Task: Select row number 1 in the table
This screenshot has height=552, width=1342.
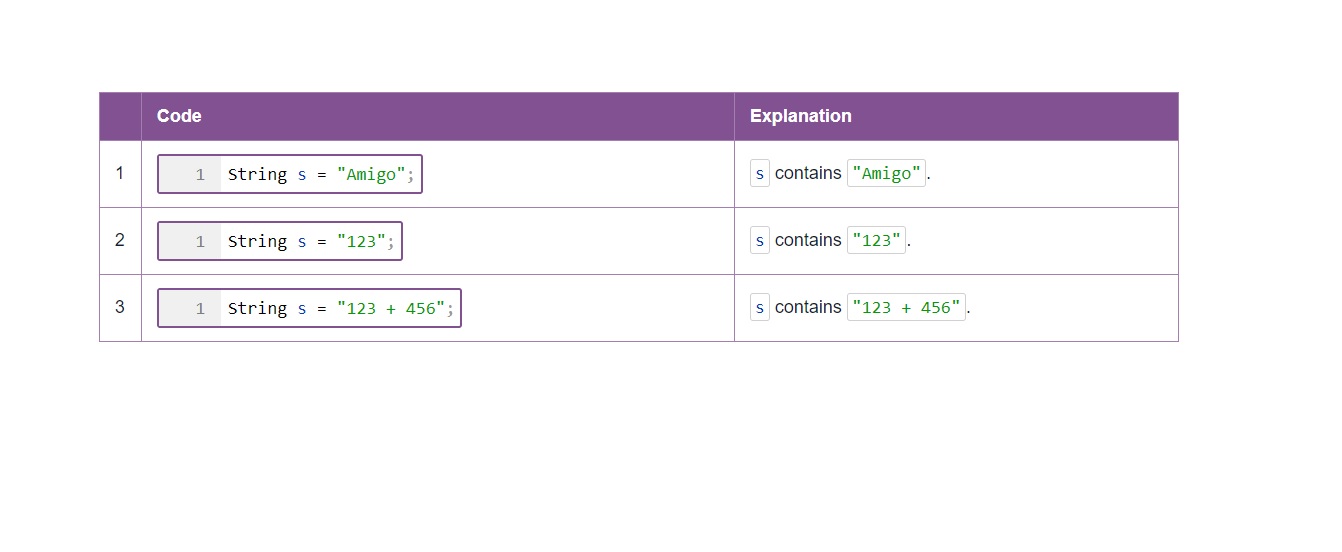Action: (120, 173)
